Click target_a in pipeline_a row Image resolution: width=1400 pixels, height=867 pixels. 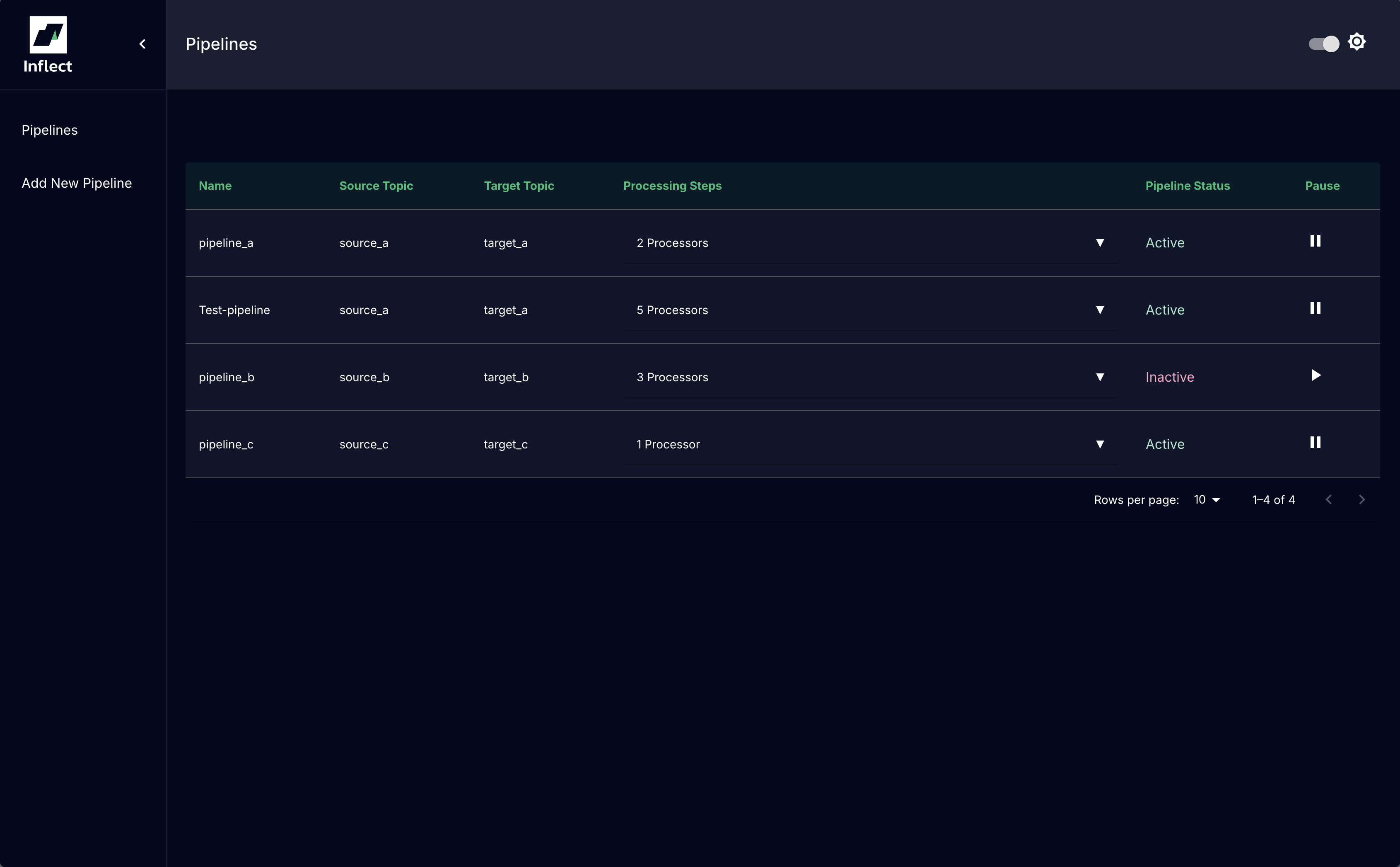point(505,243)
